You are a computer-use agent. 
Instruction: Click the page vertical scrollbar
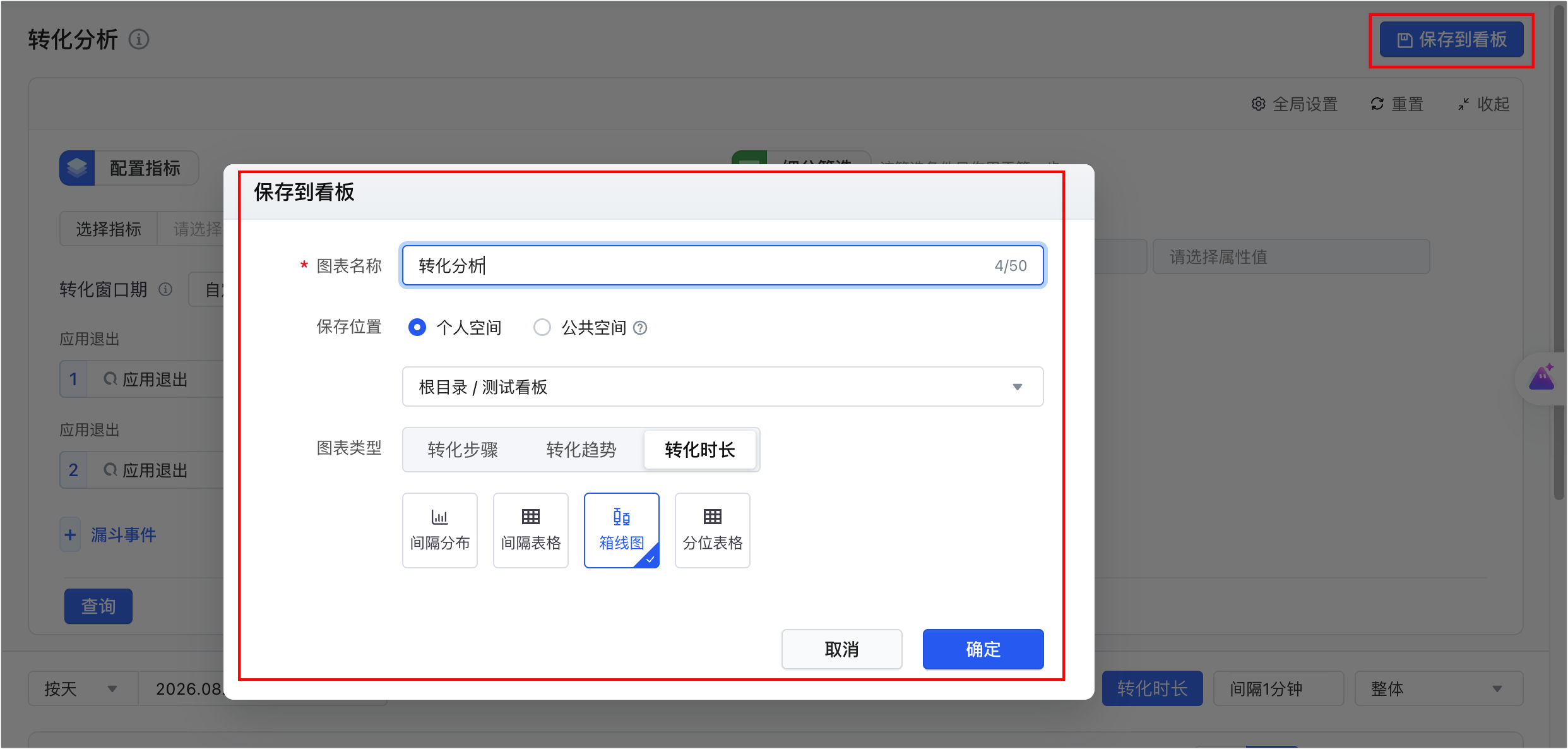point(1559,253)
